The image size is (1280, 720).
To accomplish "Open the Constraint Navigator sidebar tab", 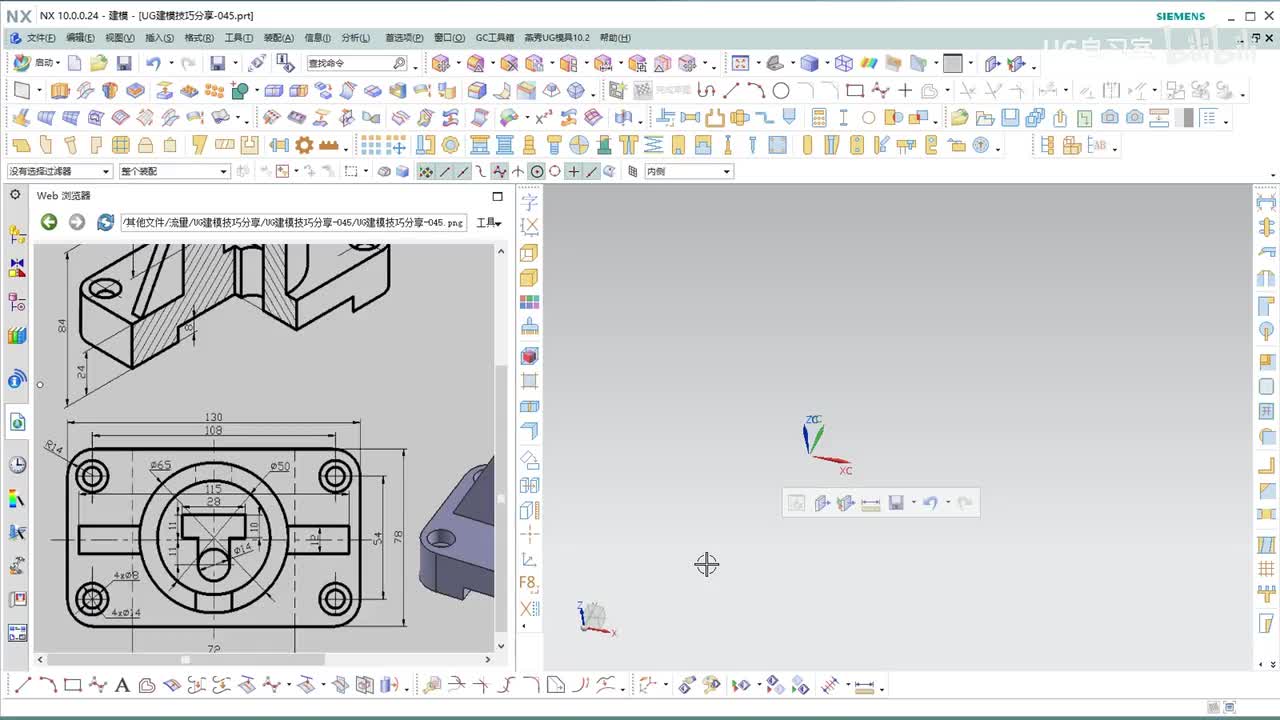I will pos(17,268).
